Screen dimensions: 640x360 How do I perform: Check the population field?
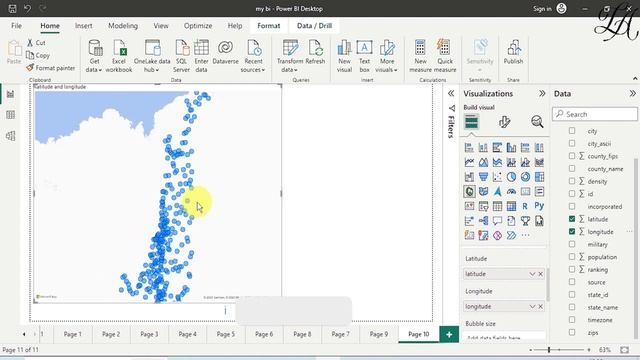(572, 257)
